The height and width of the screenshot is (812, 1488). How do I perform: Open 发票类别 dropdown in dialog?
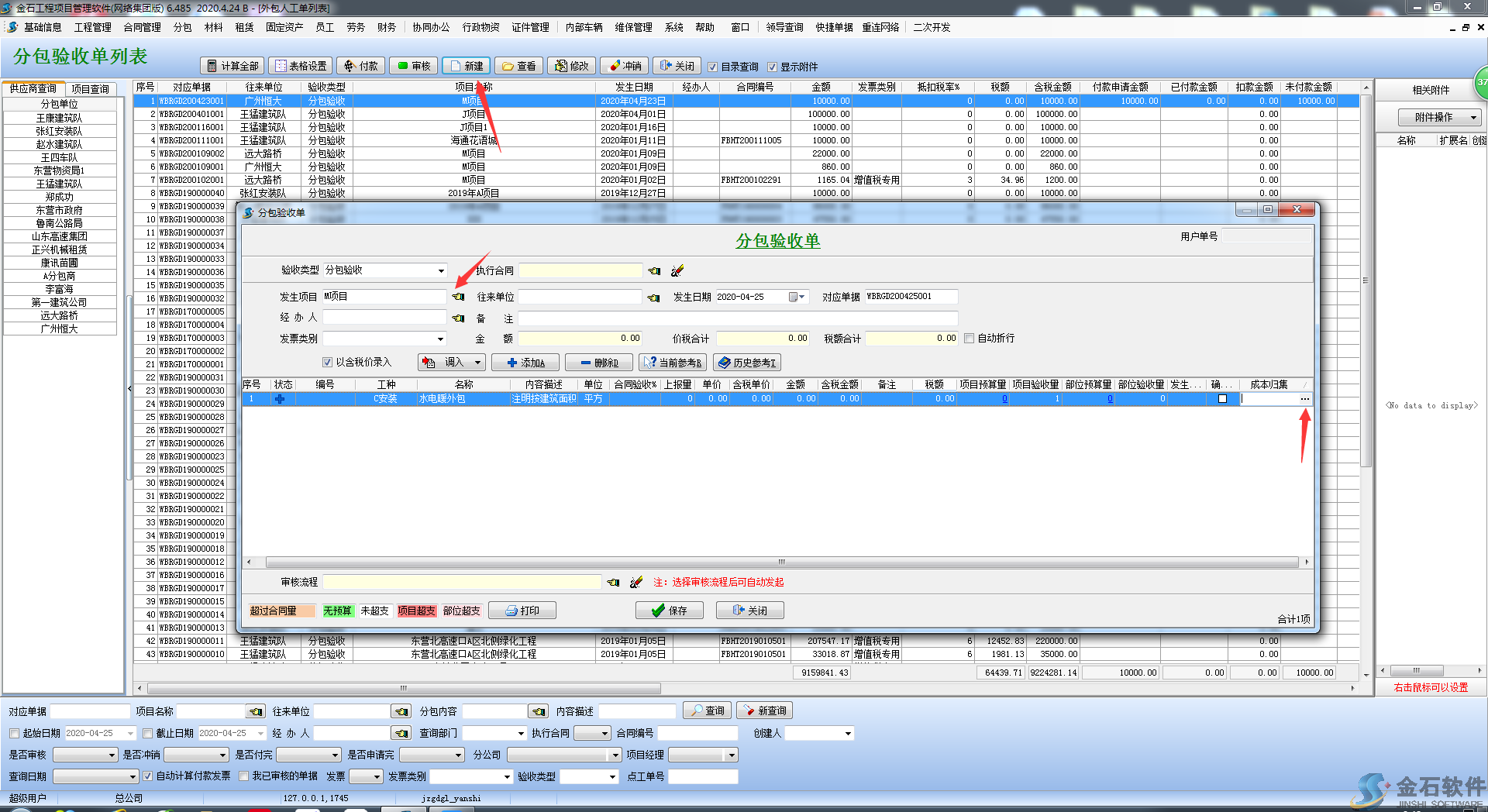pyautogui.click(x=440, y=339)
